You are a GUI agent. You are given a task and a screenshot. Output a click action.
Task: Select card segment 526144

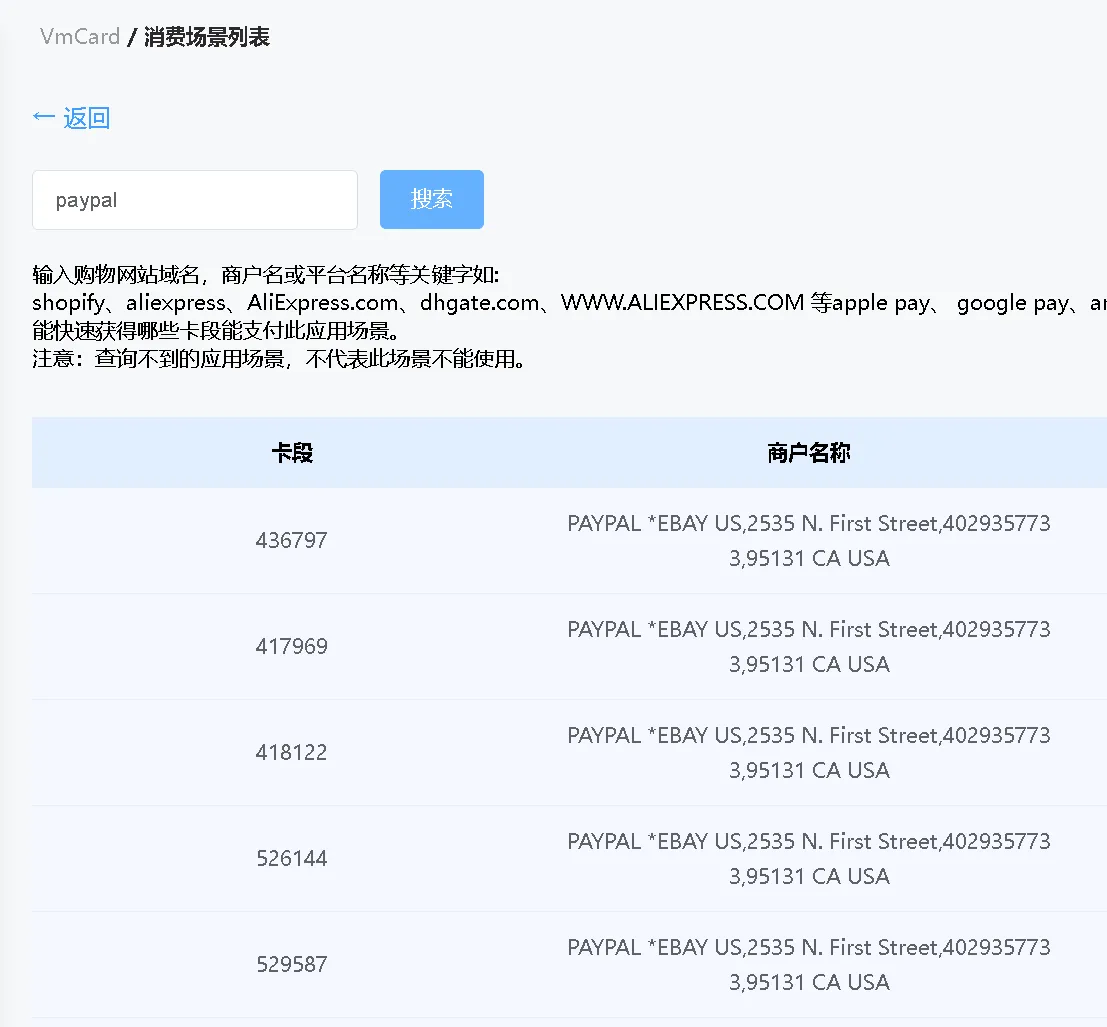coord(292,858)
